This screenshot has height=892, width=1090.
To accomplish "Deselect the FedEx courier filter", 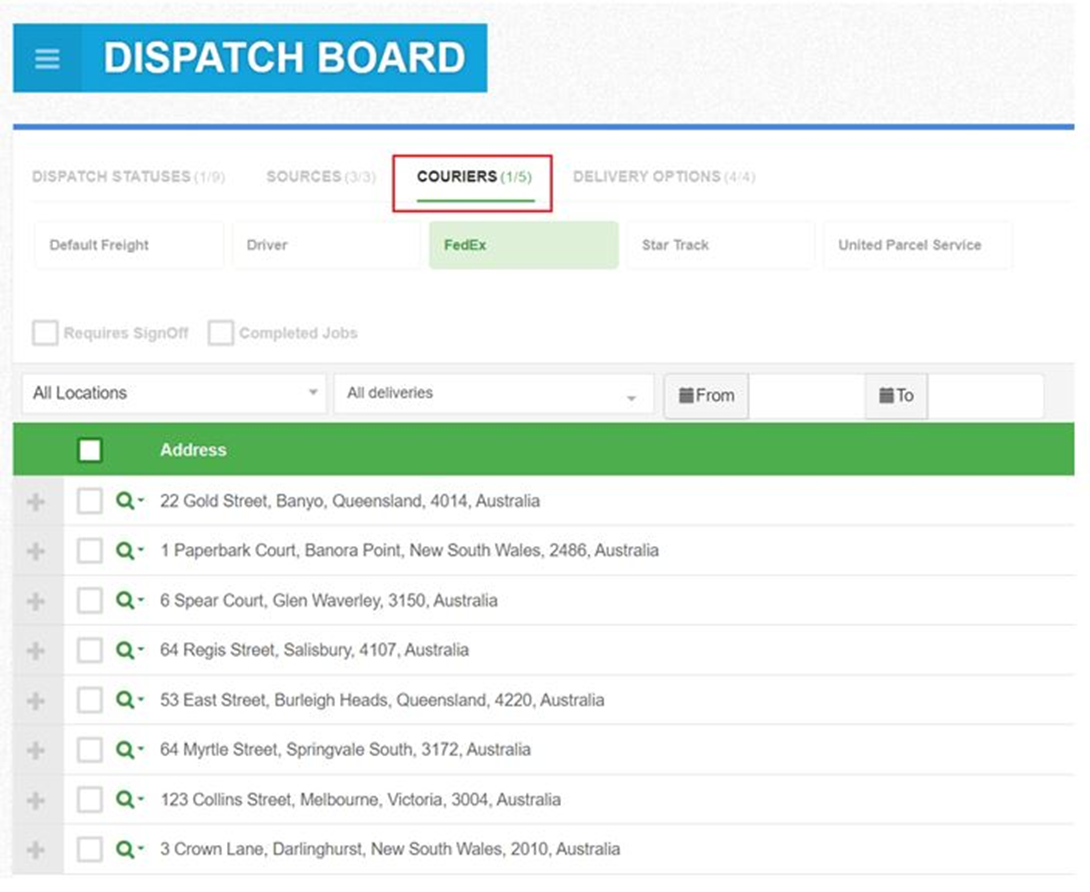I will (523, 245).
